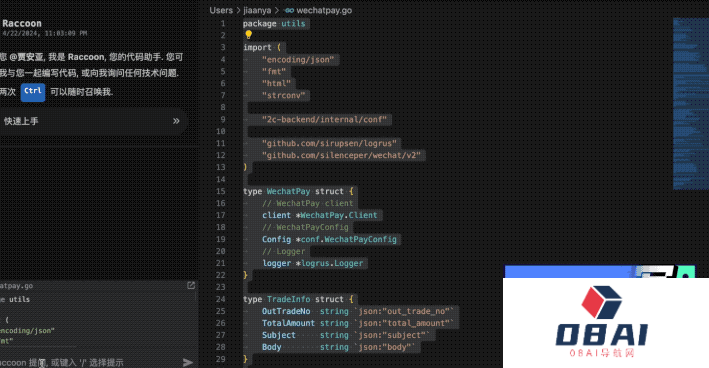
Task: Select jiaanya in the breadcrumb path
Action: pyautogui.click(x=257, y=10)
